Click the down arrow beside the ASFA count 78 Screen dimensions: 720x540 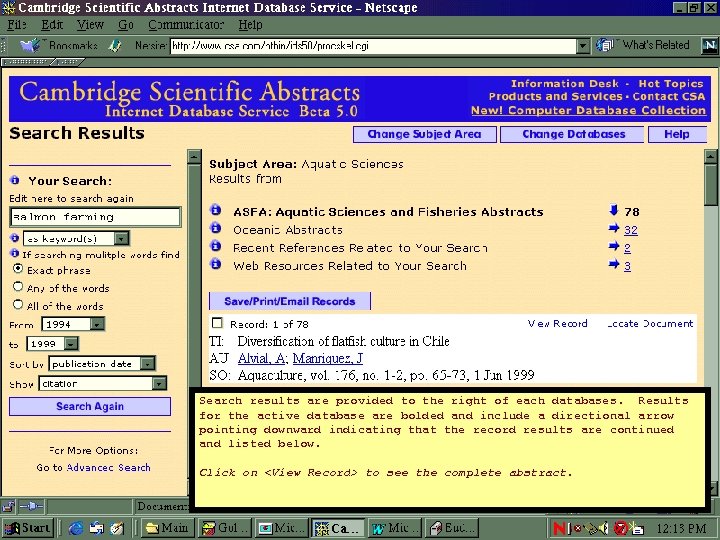[x=613, y=210]
